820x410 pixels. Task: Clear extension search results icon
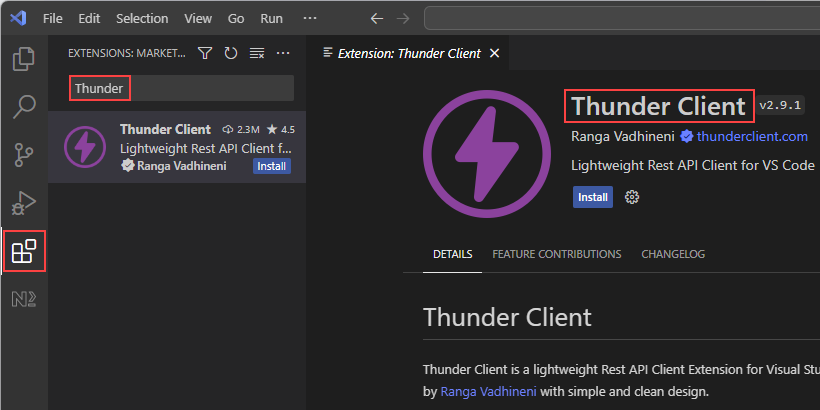[257, 53]
